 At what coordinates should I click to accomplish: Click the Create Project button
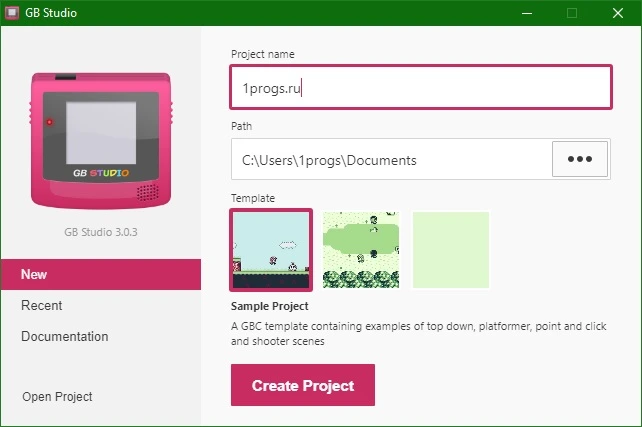303,385
